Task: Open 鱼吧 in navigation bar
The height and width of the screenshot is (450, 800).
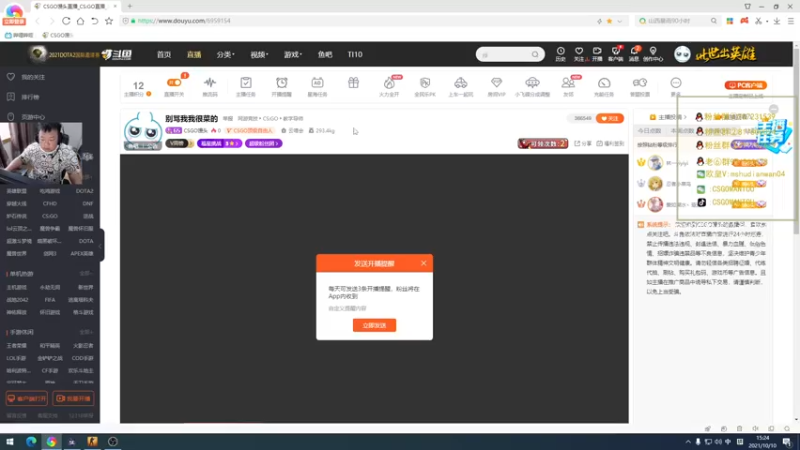Action: coord(325,55)
